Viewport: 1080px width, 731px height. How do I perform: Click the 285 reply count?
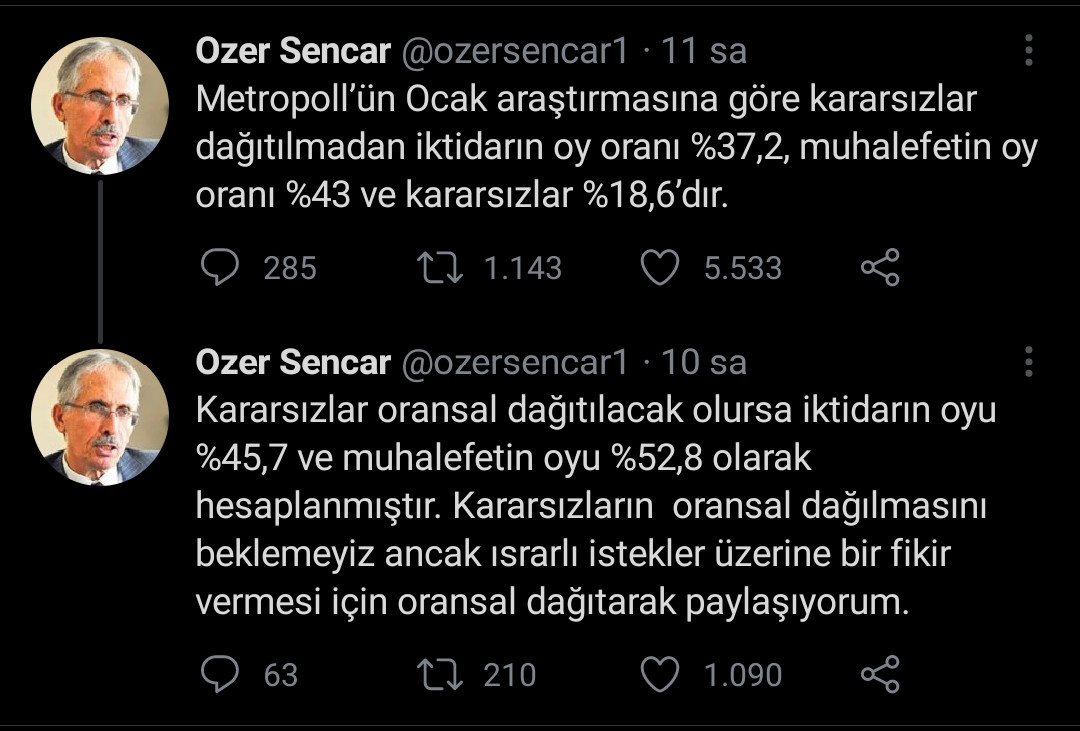click(289, 266)
